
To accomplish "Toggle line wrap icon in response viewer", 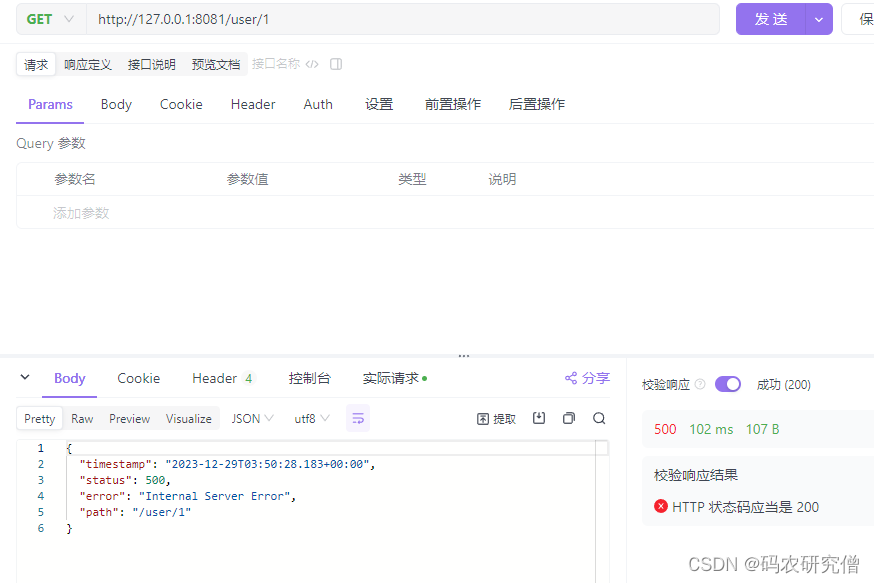I will (x=358, y=419).
